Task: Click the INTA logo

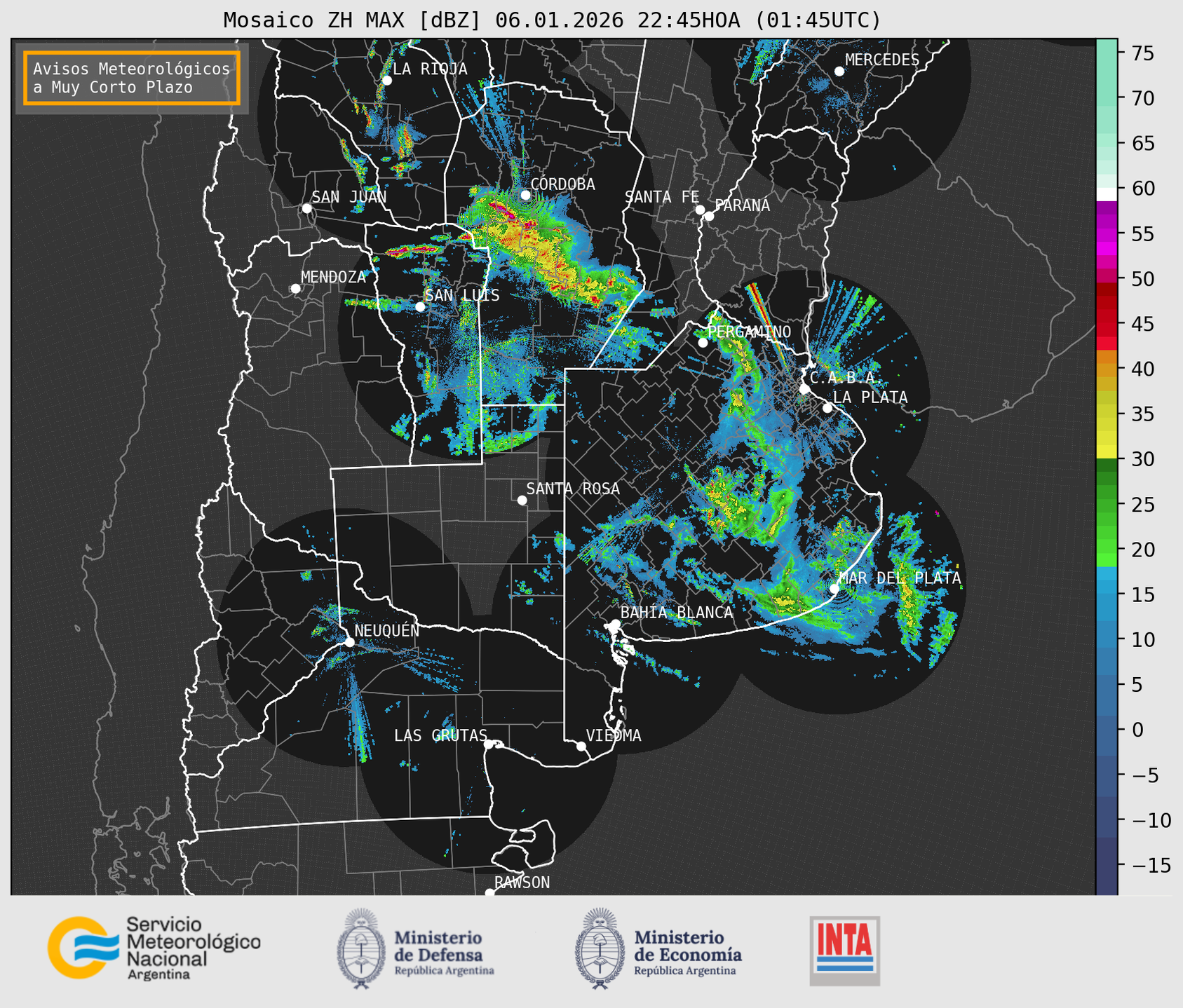Action: 845,951
